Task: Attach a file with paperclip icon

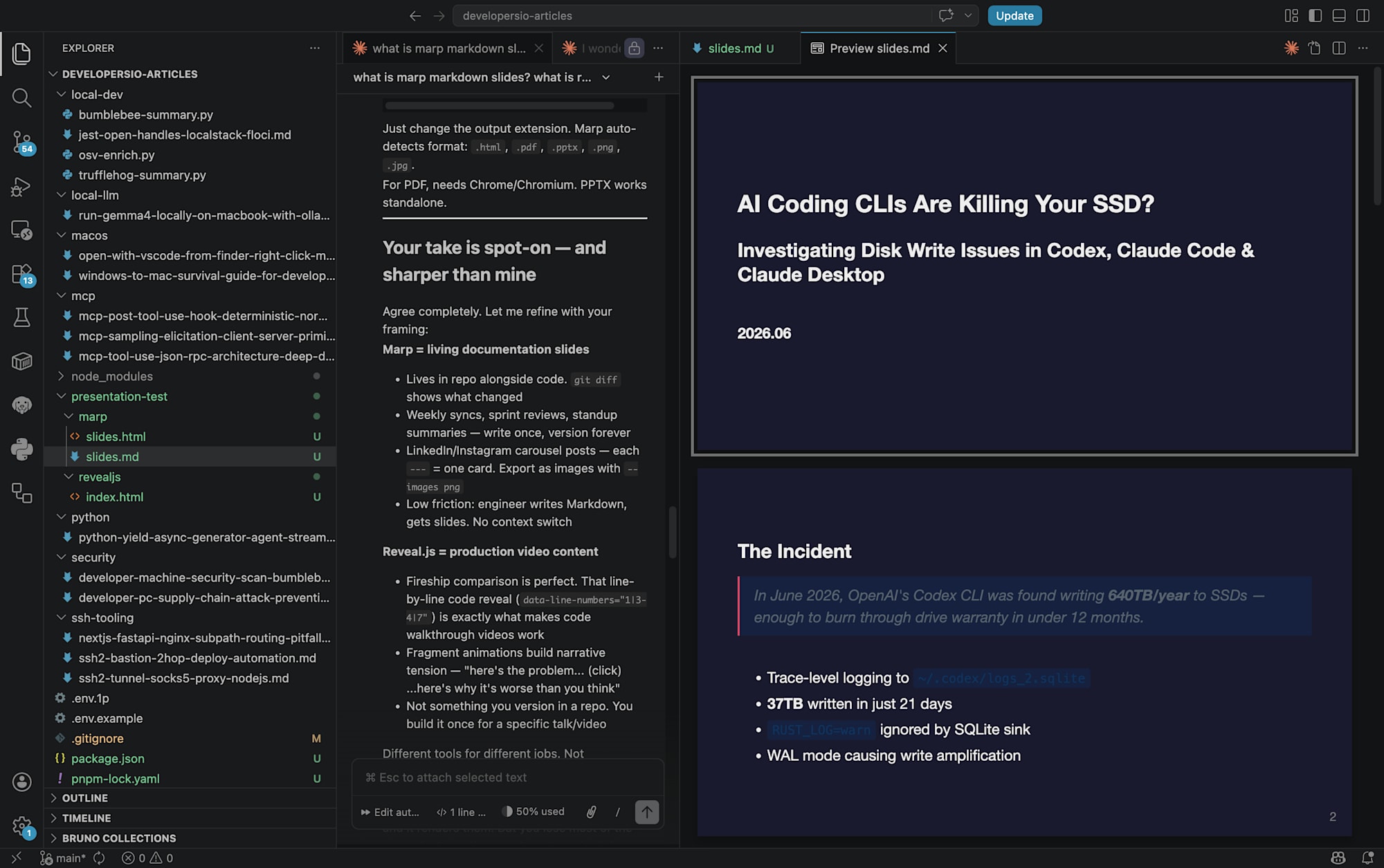Action: [591, 812]
